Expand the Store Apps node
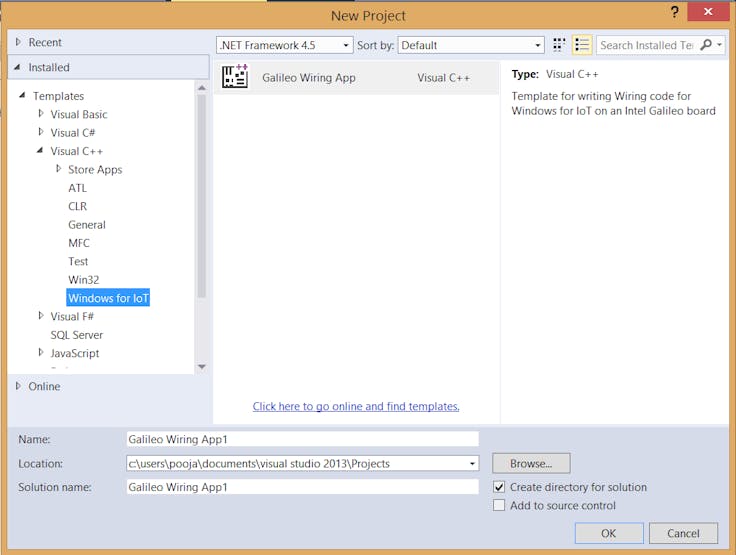Screen dimensions: 736x555 coord(58,169)
